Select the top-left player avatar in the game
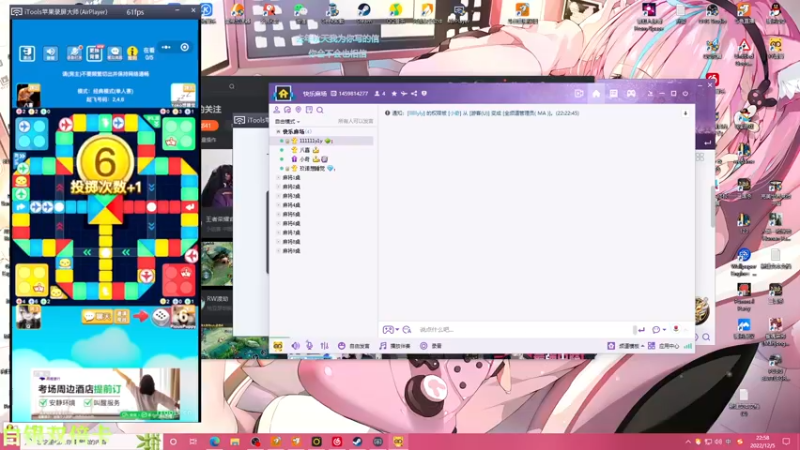Image resolution: width=800 pixels, height=450 pixels. [x=29, y=95]
